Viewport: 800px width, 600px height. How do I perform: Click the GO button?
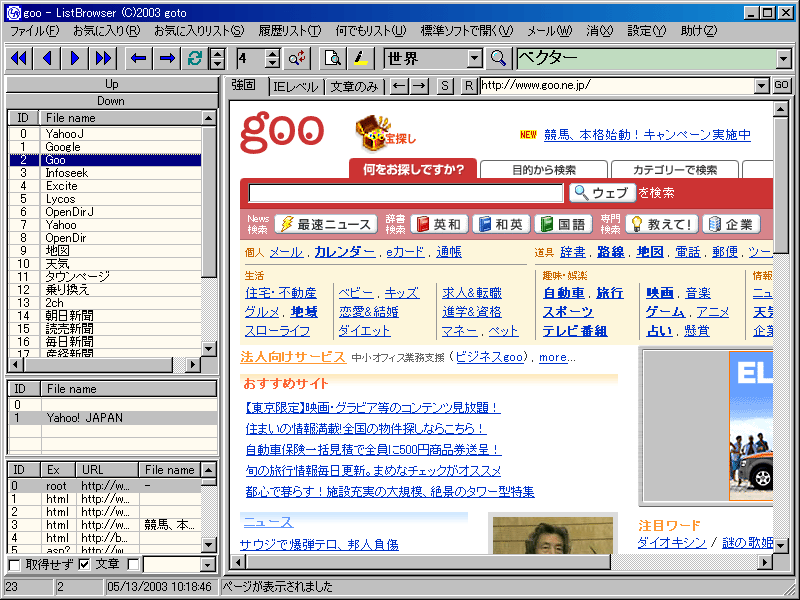(x=781, y=85)
